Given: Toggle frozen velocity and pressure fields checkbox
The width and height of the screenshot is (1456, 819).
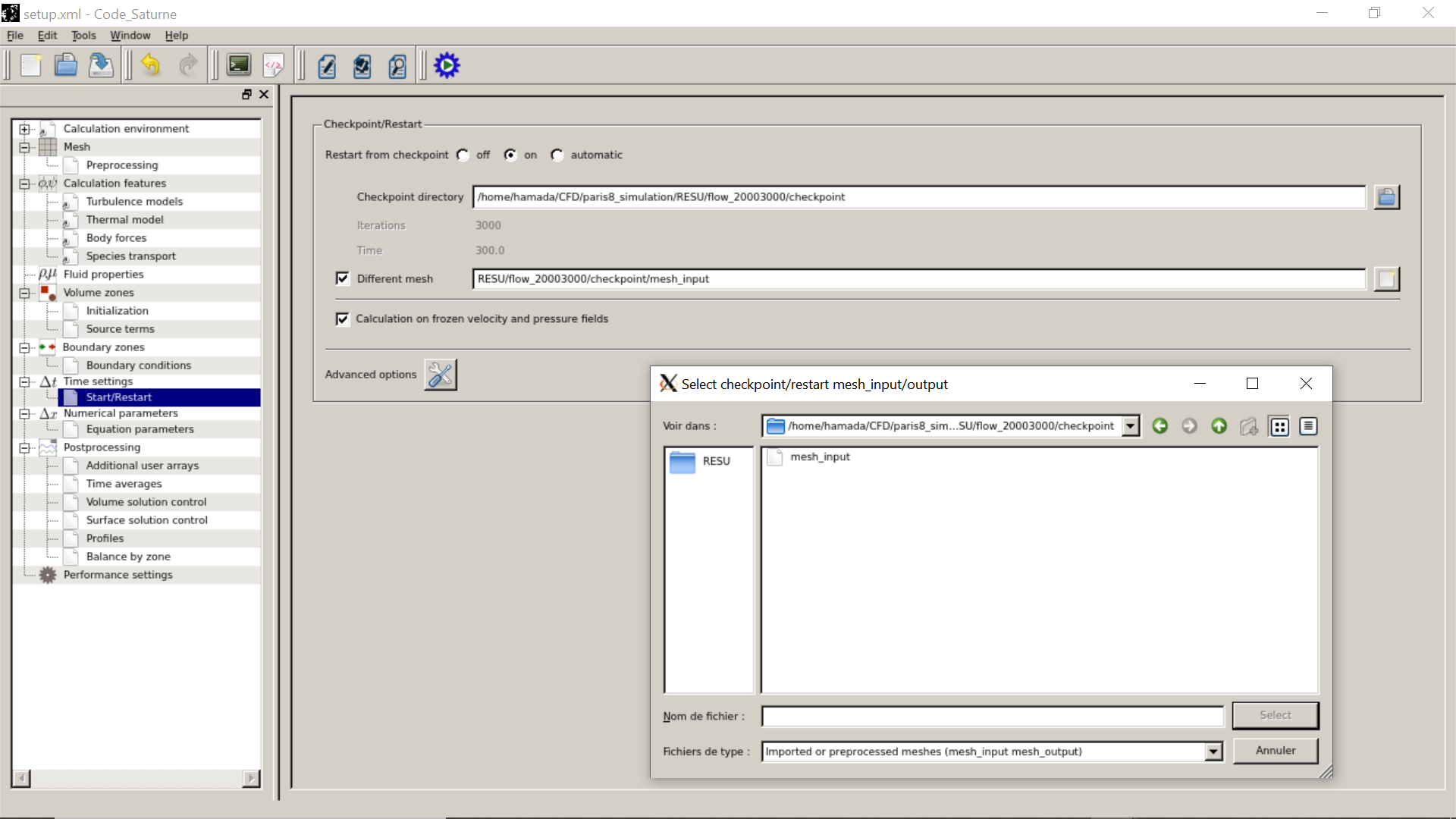Looking at the screenshot, I should tap(343, 318).
